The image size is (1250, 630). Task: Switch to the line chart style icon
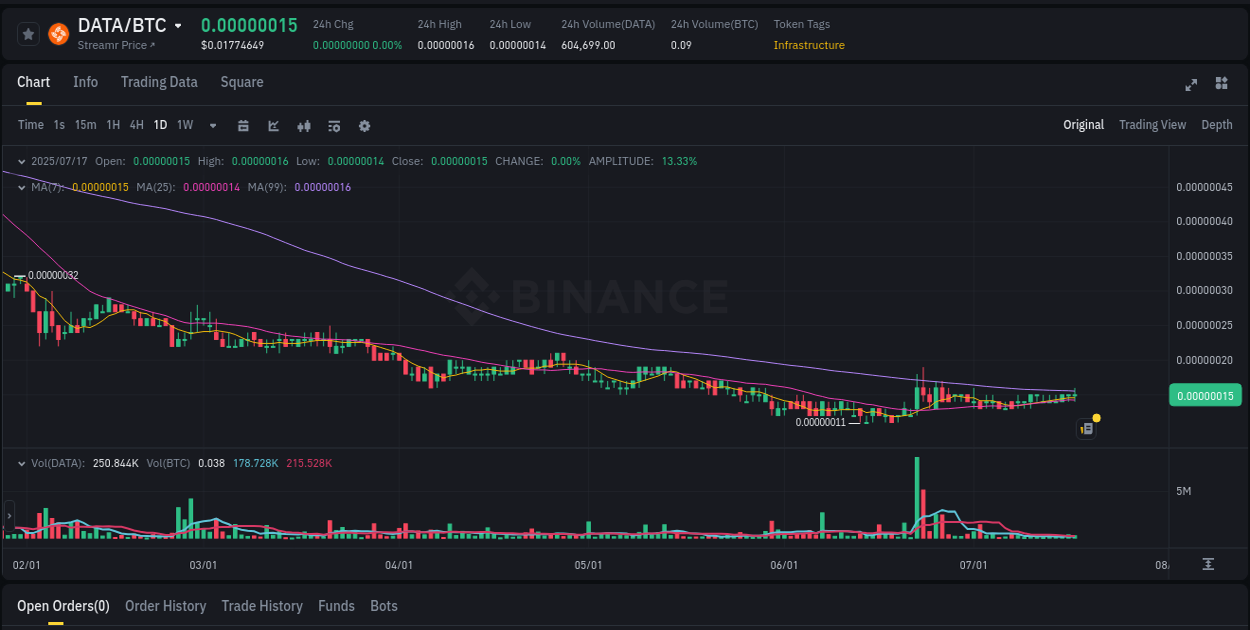pos(272,126)
